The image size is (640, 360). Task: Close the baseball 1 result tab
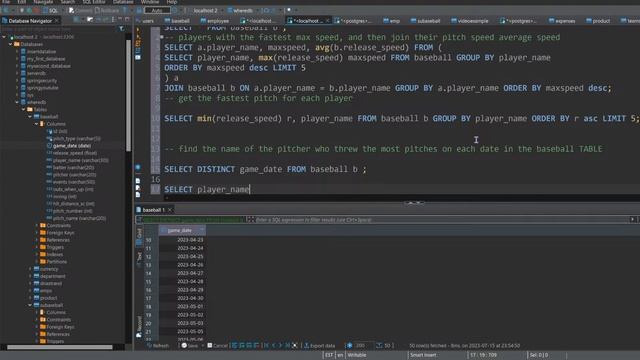click(x=170, y=210)
